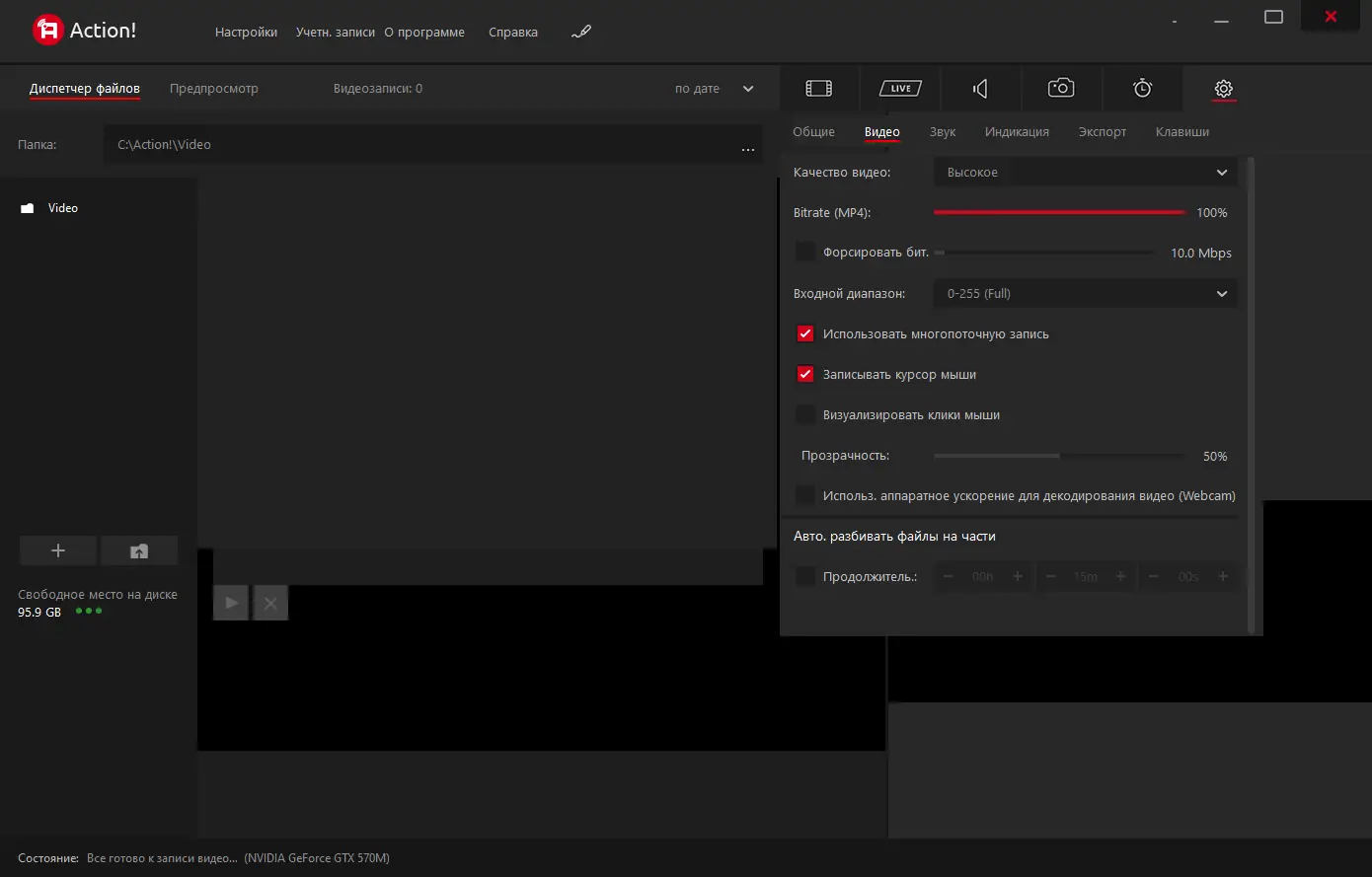Open the sort by date dropdown
This screenshot has height=877, width=1372.
(x=715, y=89)
